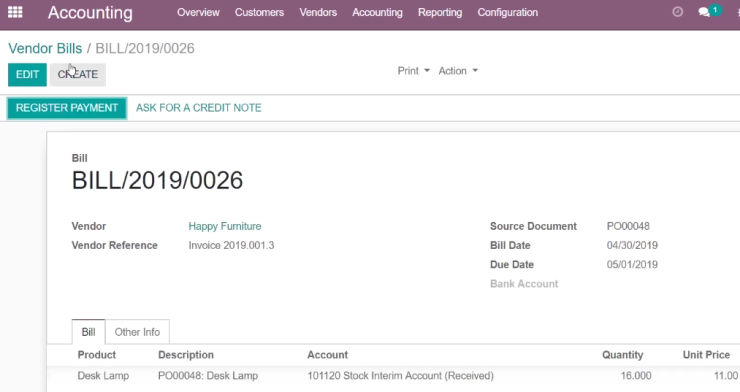Expand the Print dropdown
This screenshot has width=740, height=392.
click(413, 71)
